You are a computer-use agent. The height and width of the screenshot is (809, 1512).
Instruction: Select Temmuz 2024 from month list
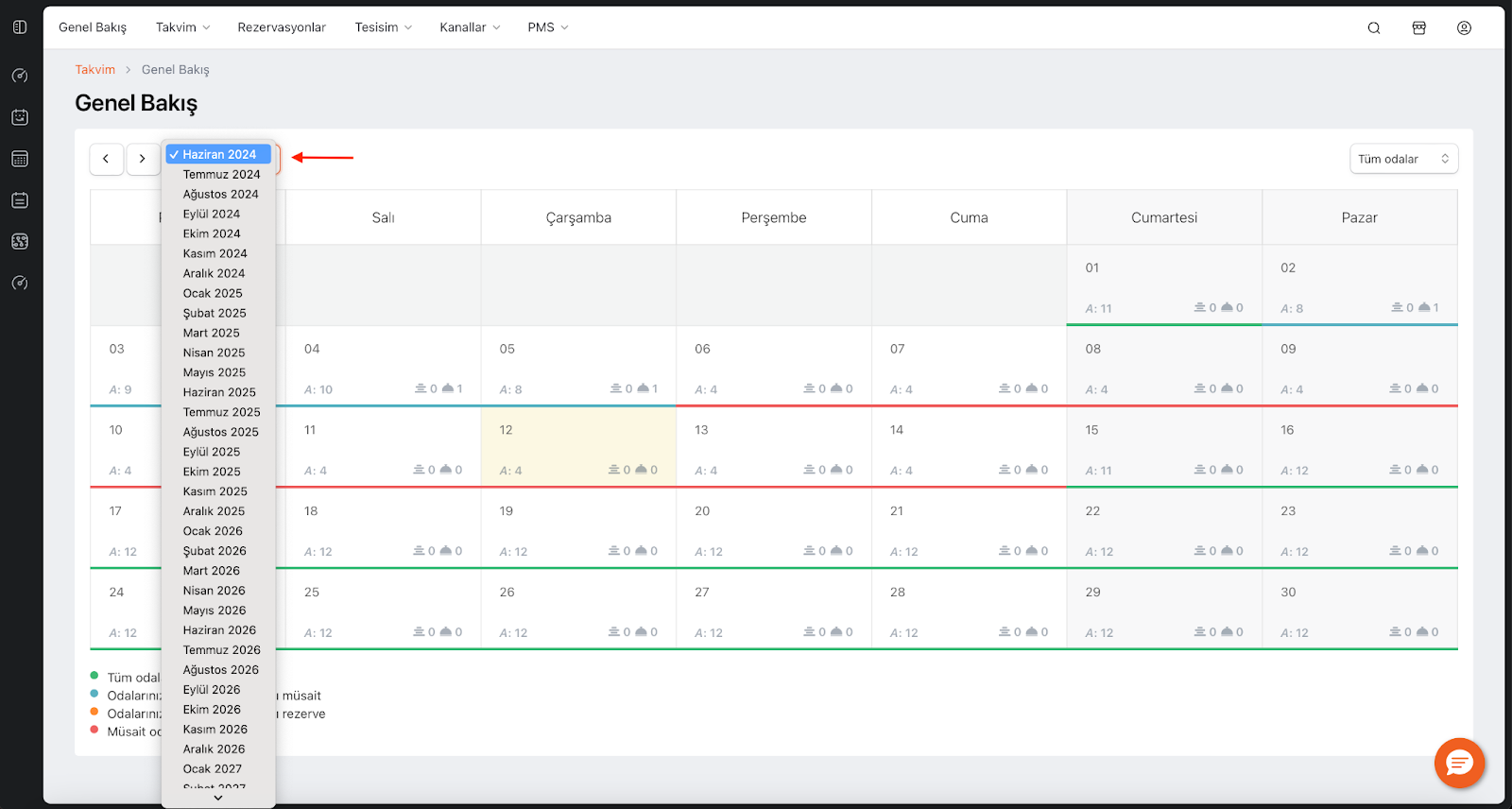tap(221, 175)
